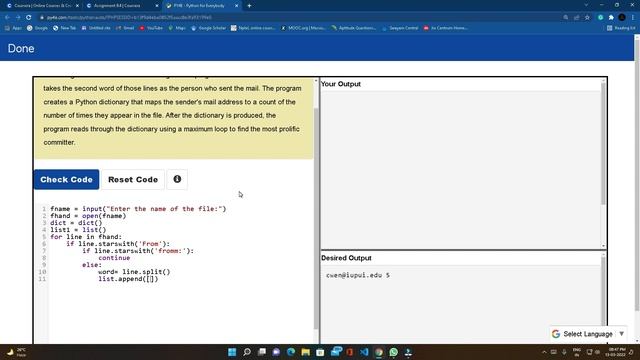
Task: Open the Google Scholar bookmark
Action: 208,28
